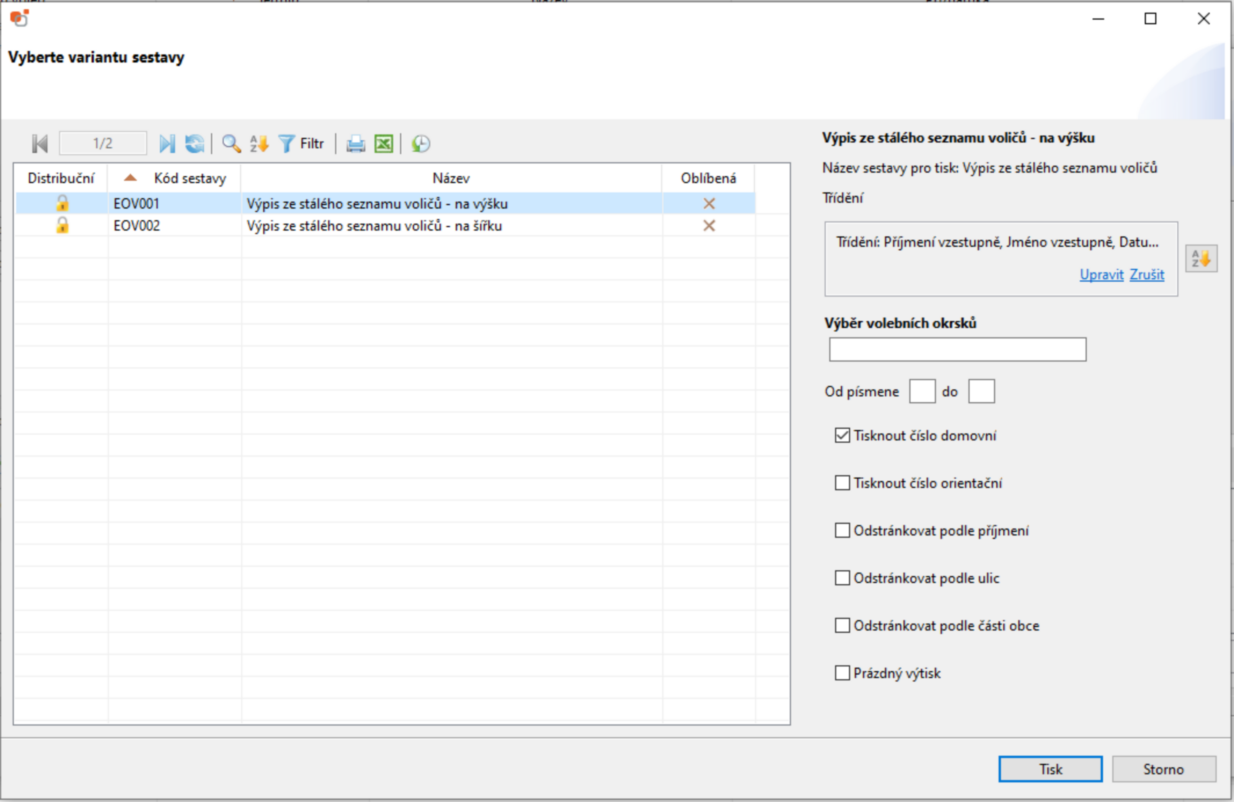This screenshot has height=802, width=1234.
Task: Select the EOV002 na šířku row
Action: click(x=374, y=226)
